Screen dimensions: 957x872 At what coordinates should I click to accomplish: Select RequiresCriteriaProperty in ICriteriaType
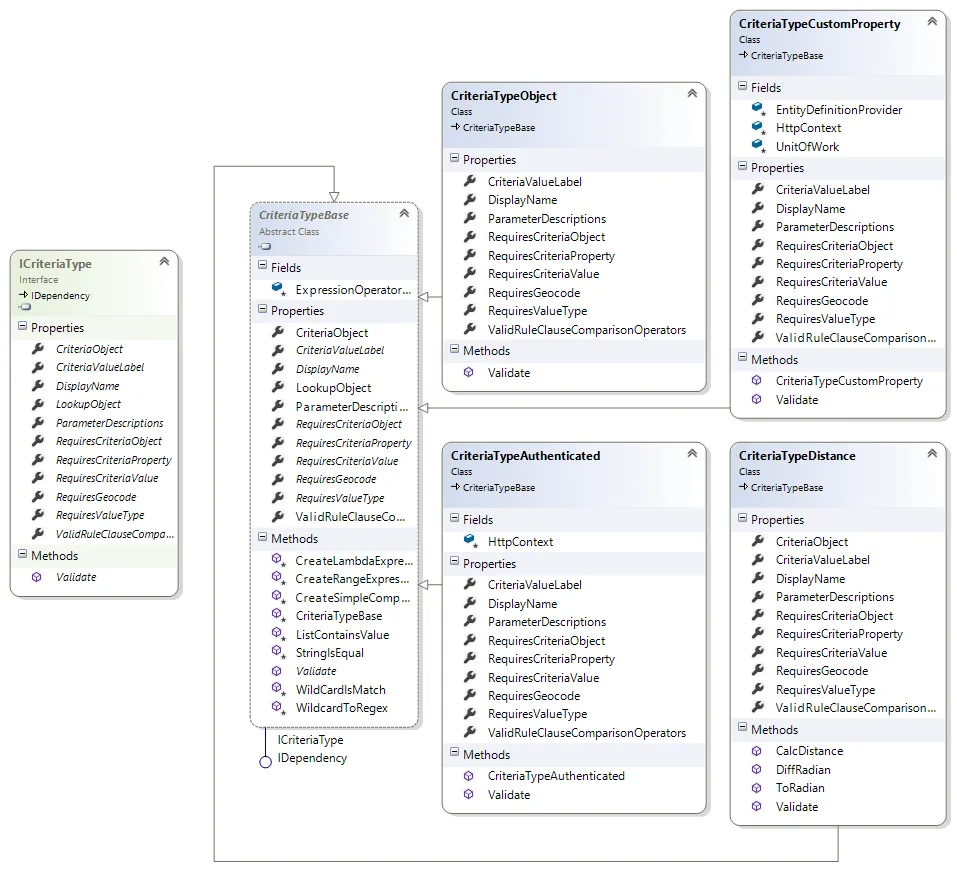[x=114, y=459]
